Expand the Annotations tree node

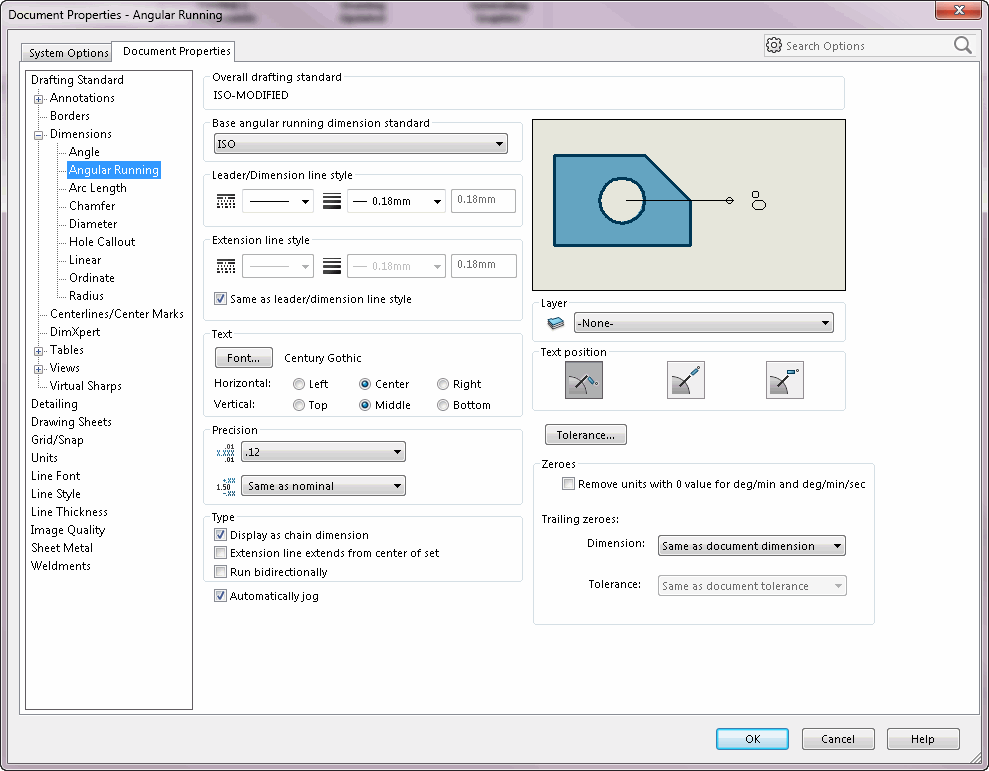click(x=38, y=99)
